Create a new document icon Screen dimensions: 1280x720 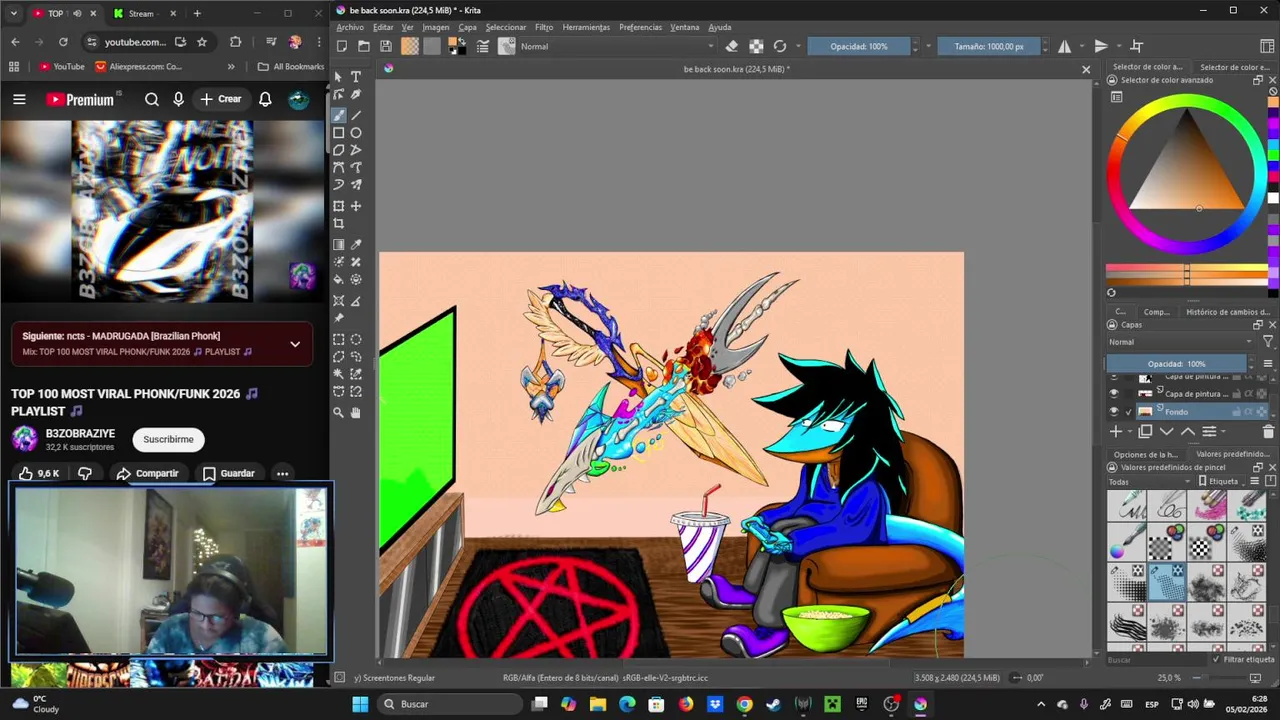(x=342, y=46)
